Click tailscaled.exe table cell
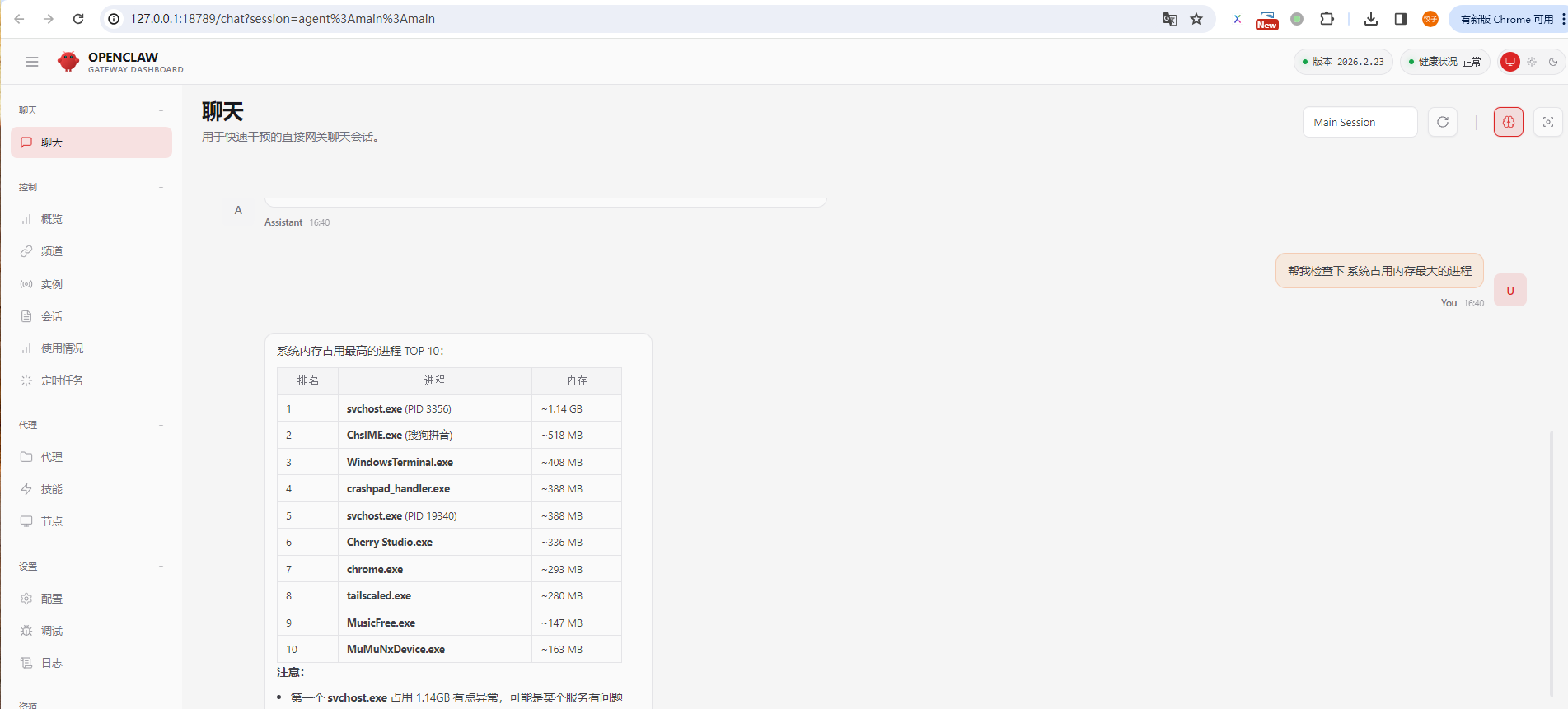Viewport: 1568px width, 709px height. (434, 595)
